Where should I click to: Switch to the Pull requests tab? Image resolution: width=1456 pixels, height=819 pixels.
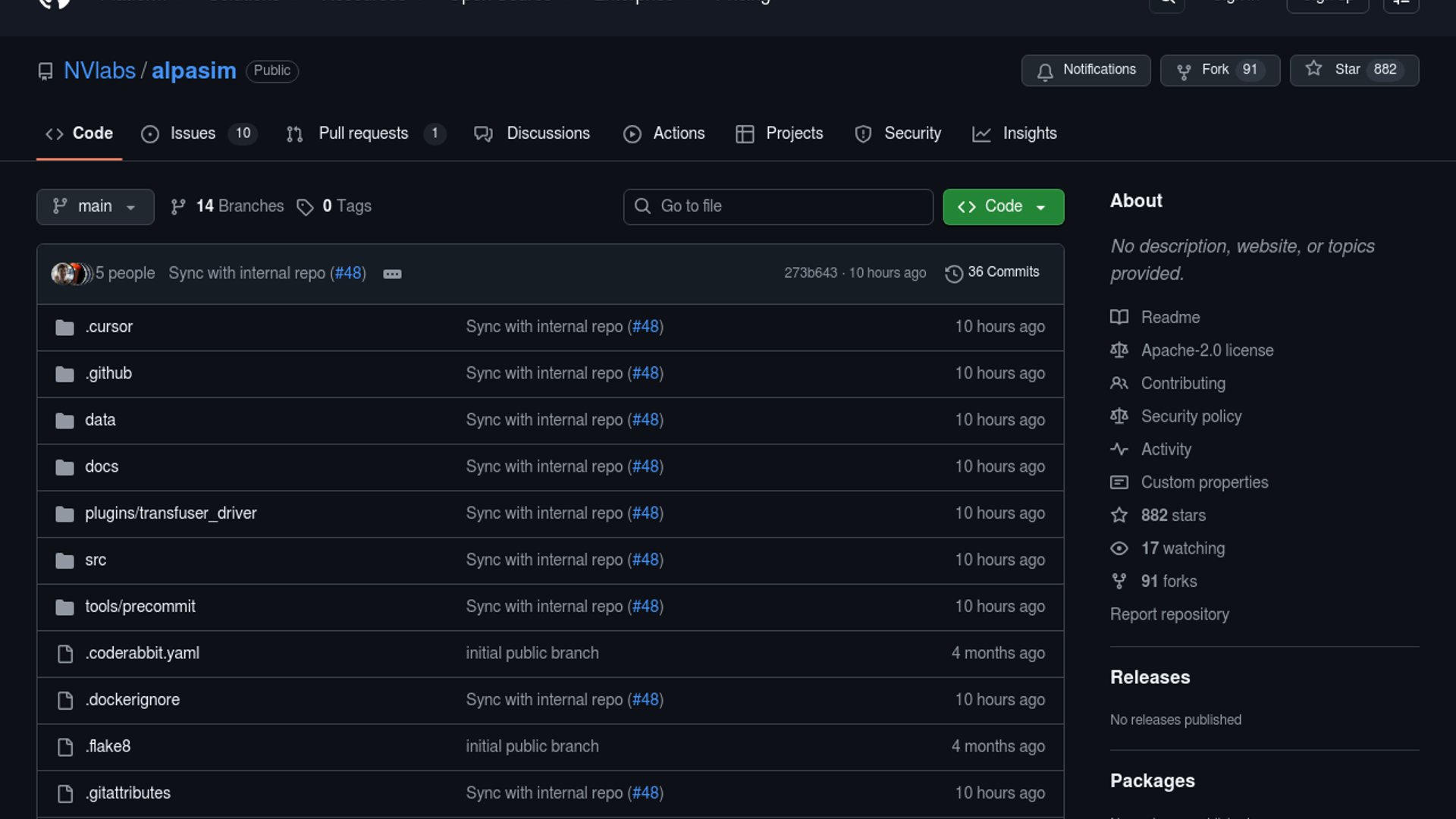[365, 133]
